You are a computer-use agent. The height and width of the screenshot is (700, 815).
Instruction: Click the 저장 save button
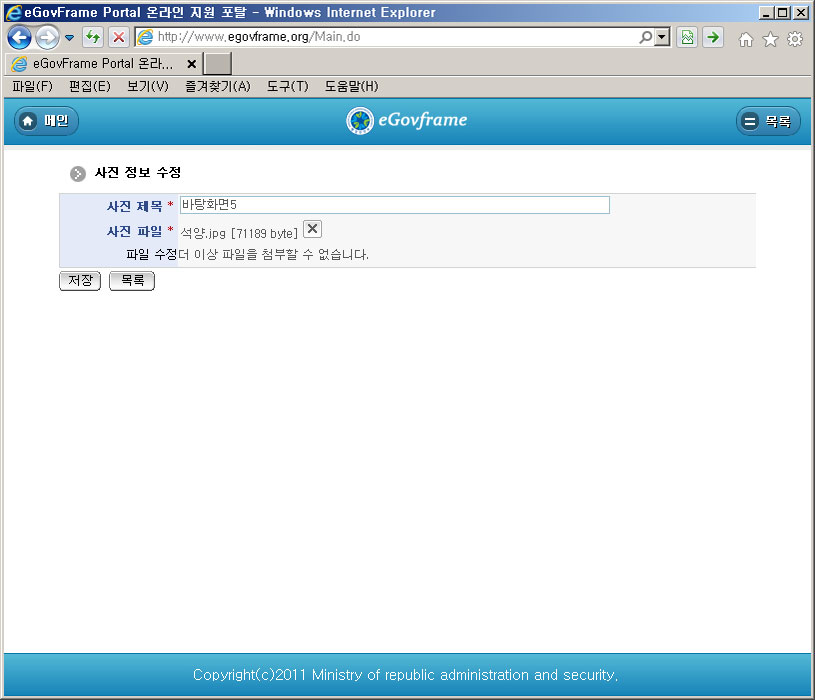(x=80, y=281)
